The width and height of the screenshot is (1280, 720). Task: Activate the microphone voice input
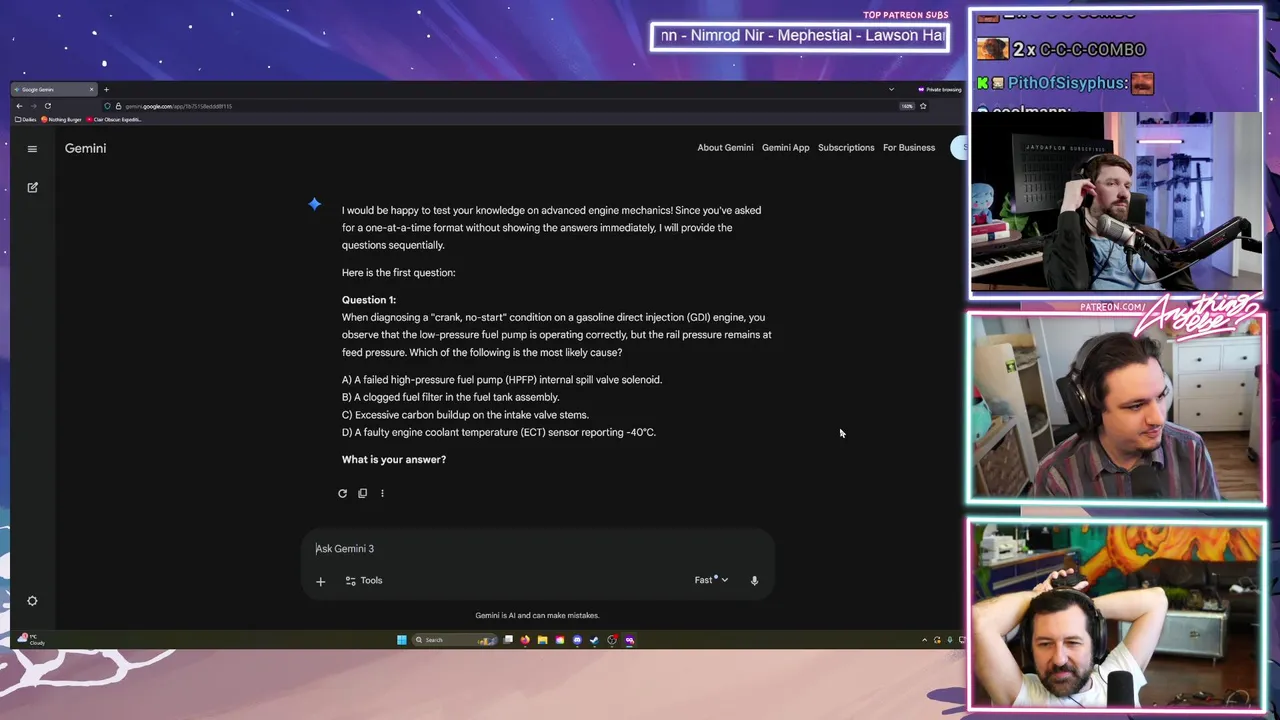[x=754, y=580]
